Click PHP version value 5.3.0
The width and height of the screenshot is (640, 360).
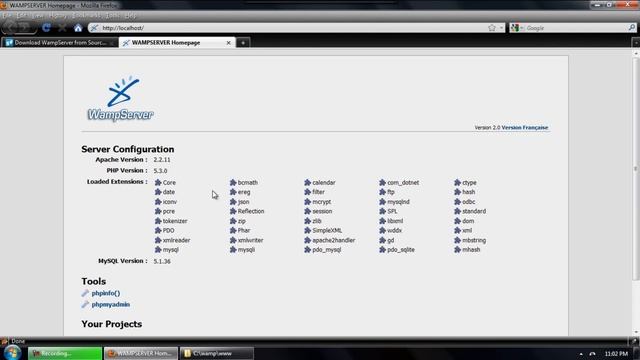[x=160, y=171]
